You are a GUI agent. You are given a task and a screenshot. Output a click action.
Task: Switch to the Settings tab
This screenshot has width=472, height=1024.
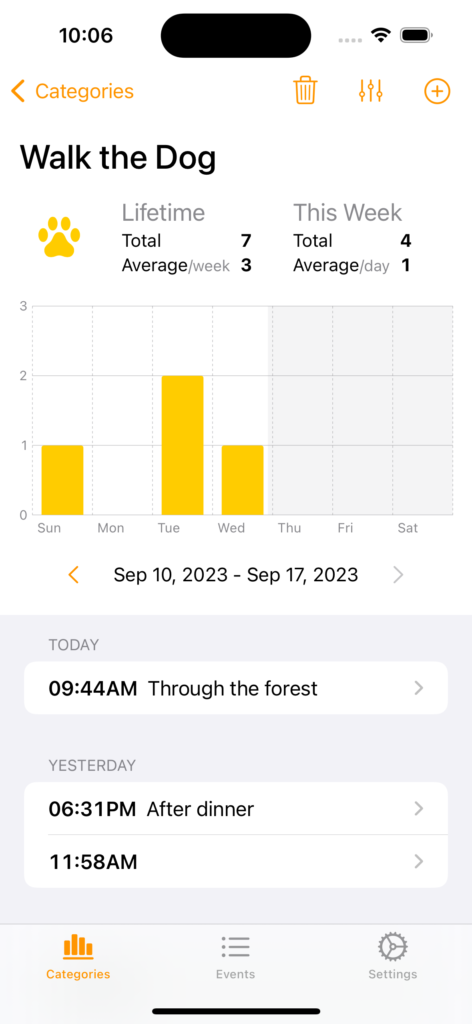pyautogui.click(x=392, y=956)
